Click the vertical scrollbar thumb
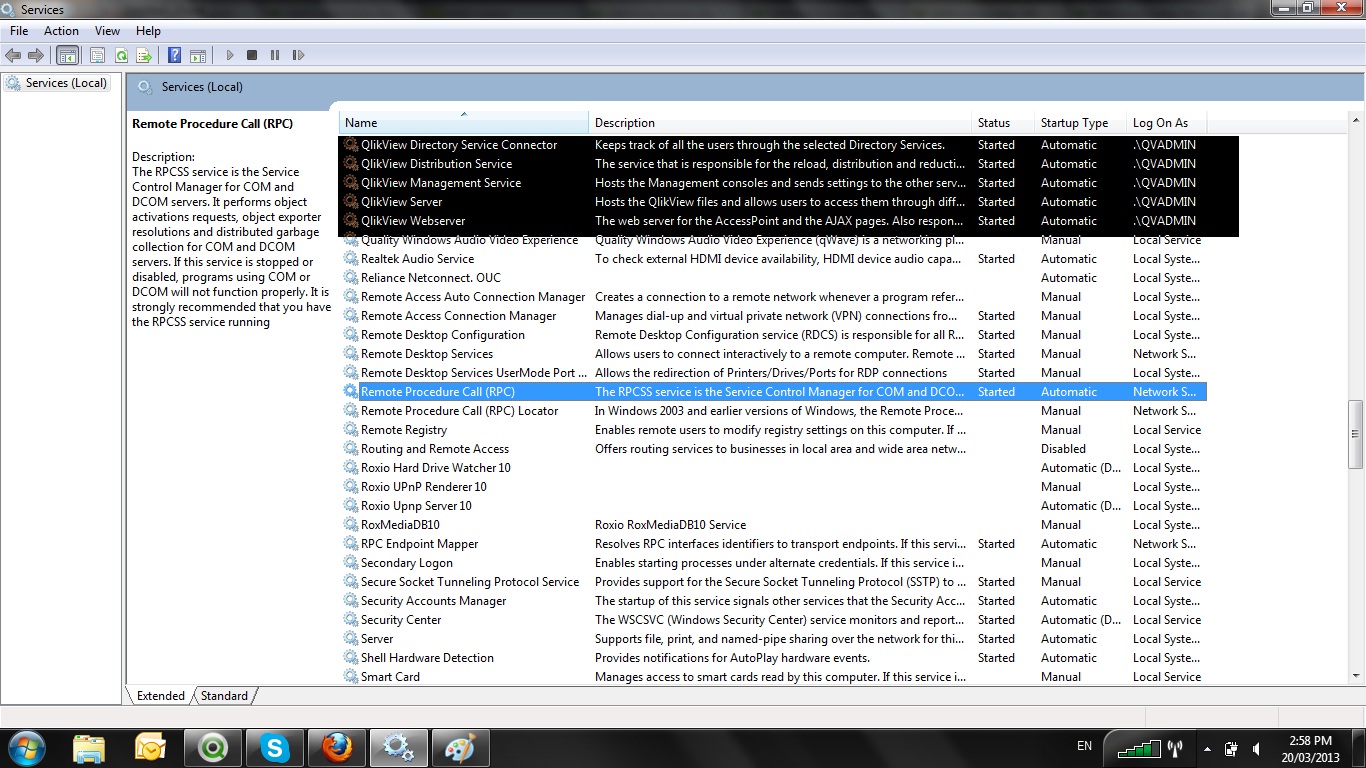Image resolution: width=1366 pixels, height=768 pixels. (x=1356, y=434)
